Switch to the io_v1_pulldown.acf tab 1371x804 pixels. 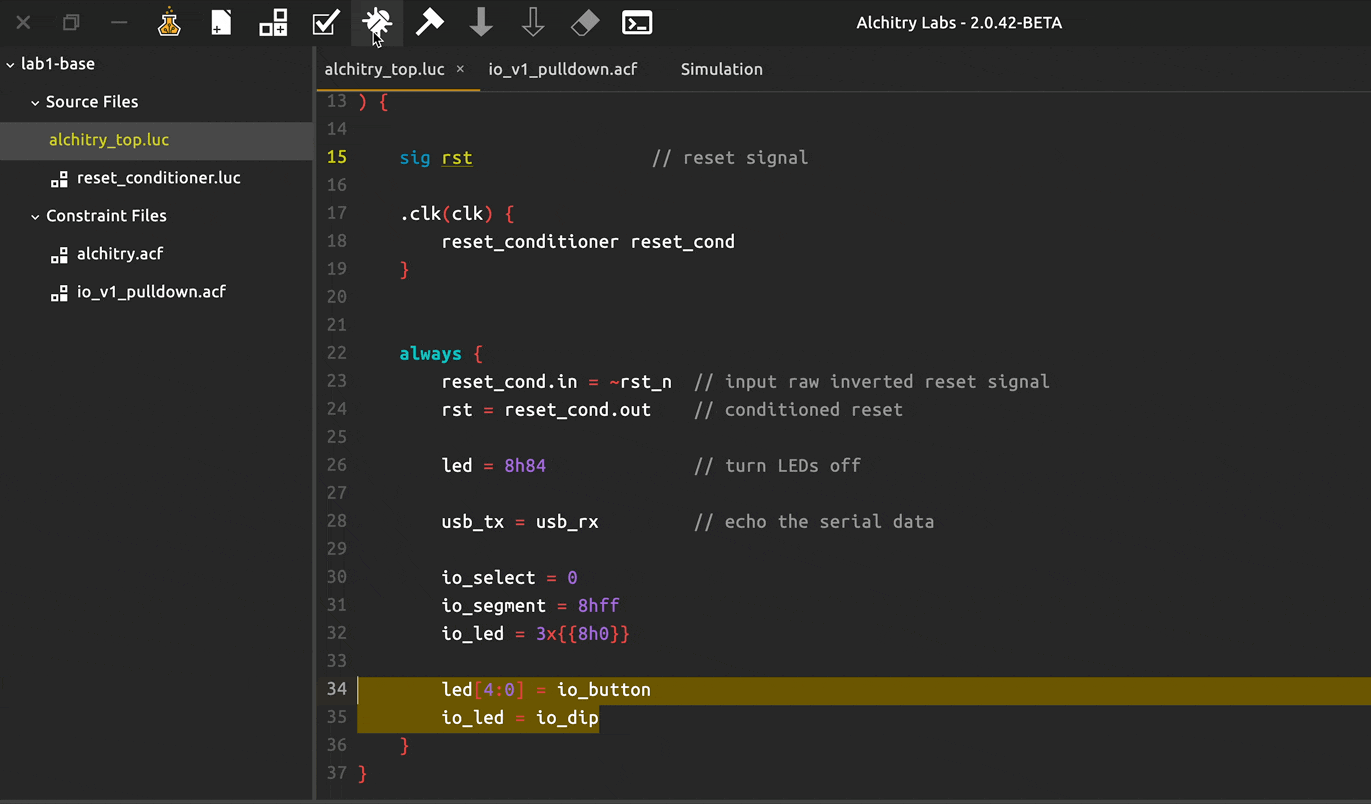562,69
